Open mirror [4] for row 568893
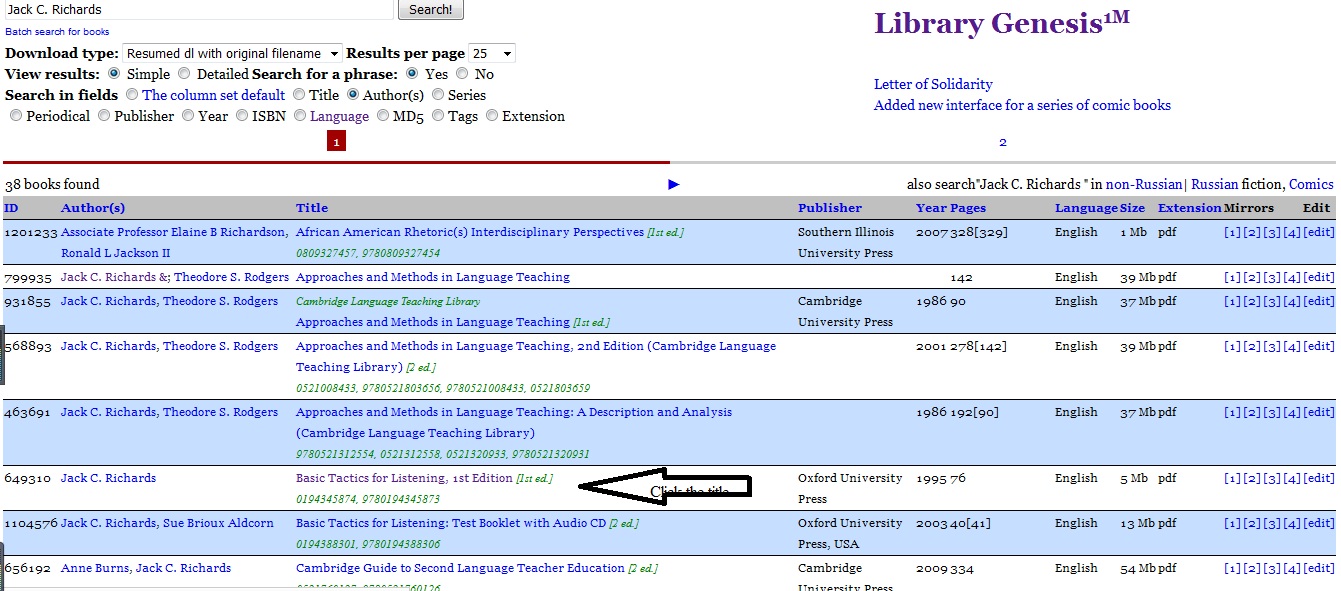The width and height of the screenshot is (1341, 591). click(x=1292, y=346)
